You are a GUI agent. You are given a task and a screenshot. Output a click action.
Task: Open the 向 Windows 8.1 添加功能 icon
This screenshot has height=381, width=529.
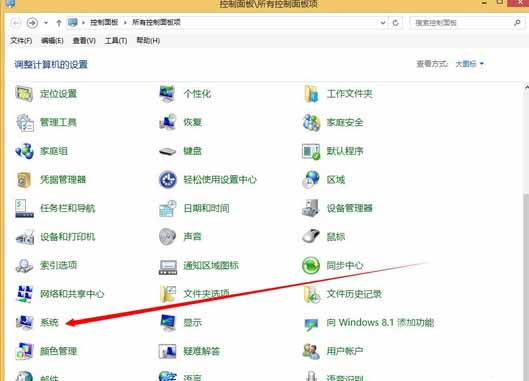click(x=311, y=324)
